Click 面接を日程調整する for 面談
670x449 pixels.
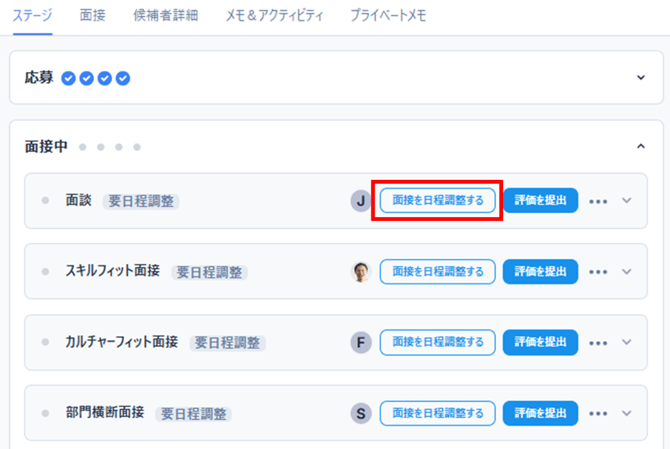438,201
